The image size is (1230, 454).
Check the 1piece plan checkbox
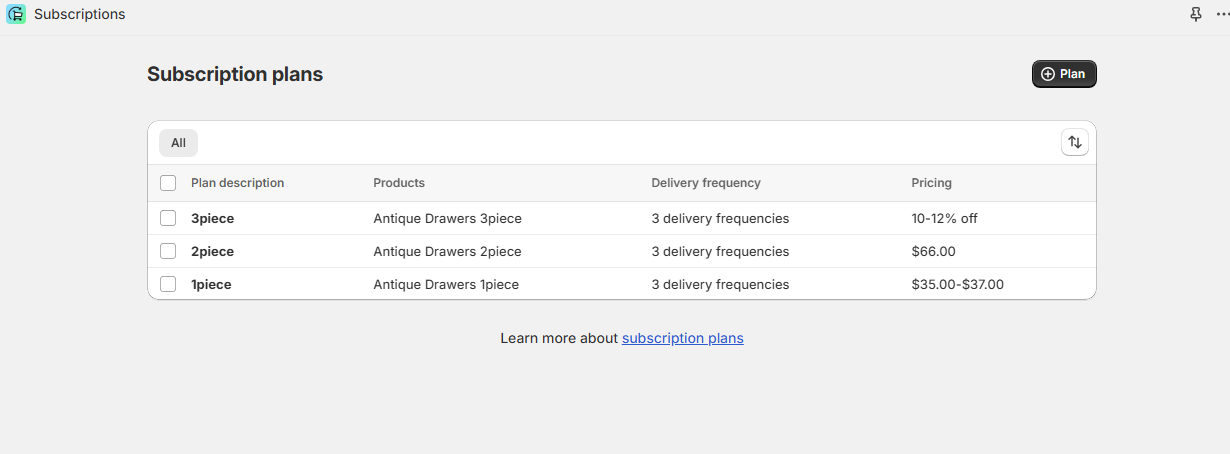tap(168, 284)
